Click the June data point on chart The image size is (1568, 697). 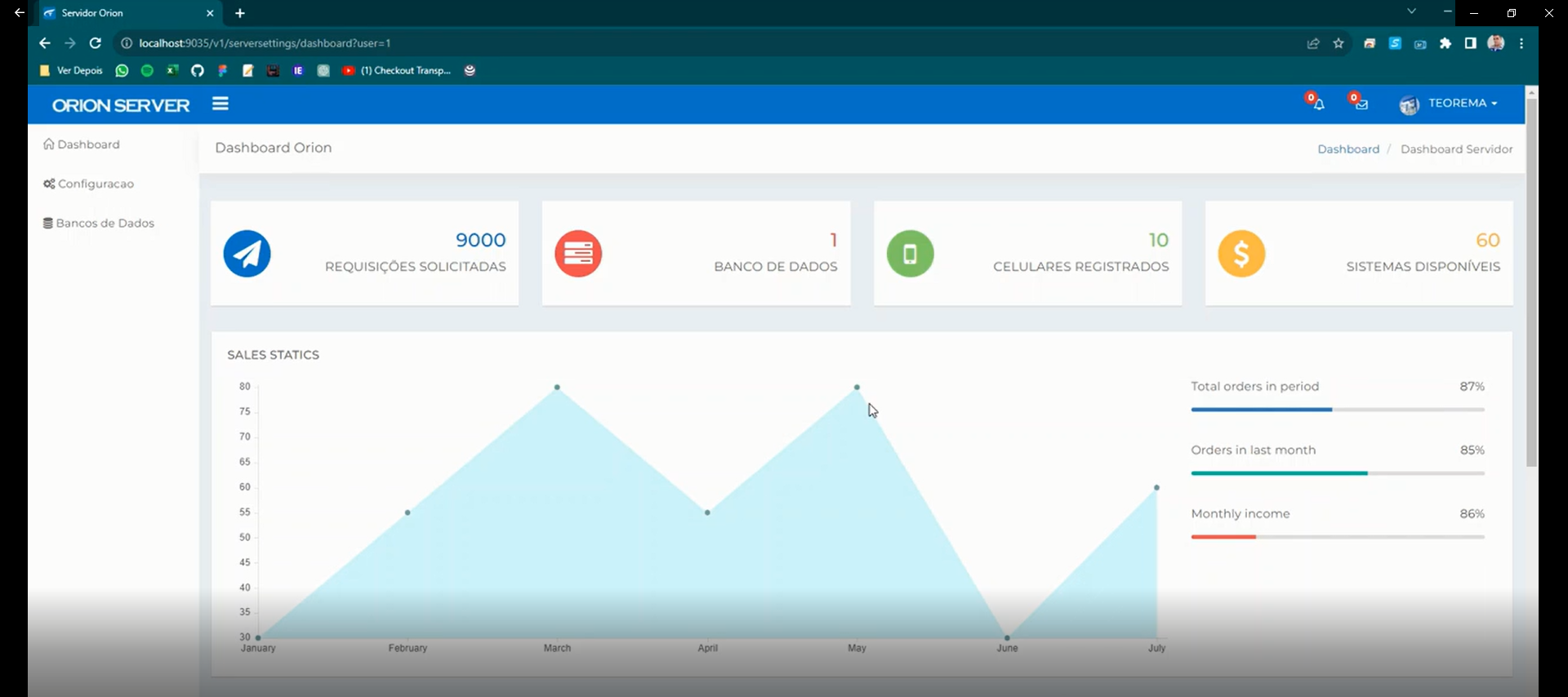pyautogui.click(x=1007, y=637)
